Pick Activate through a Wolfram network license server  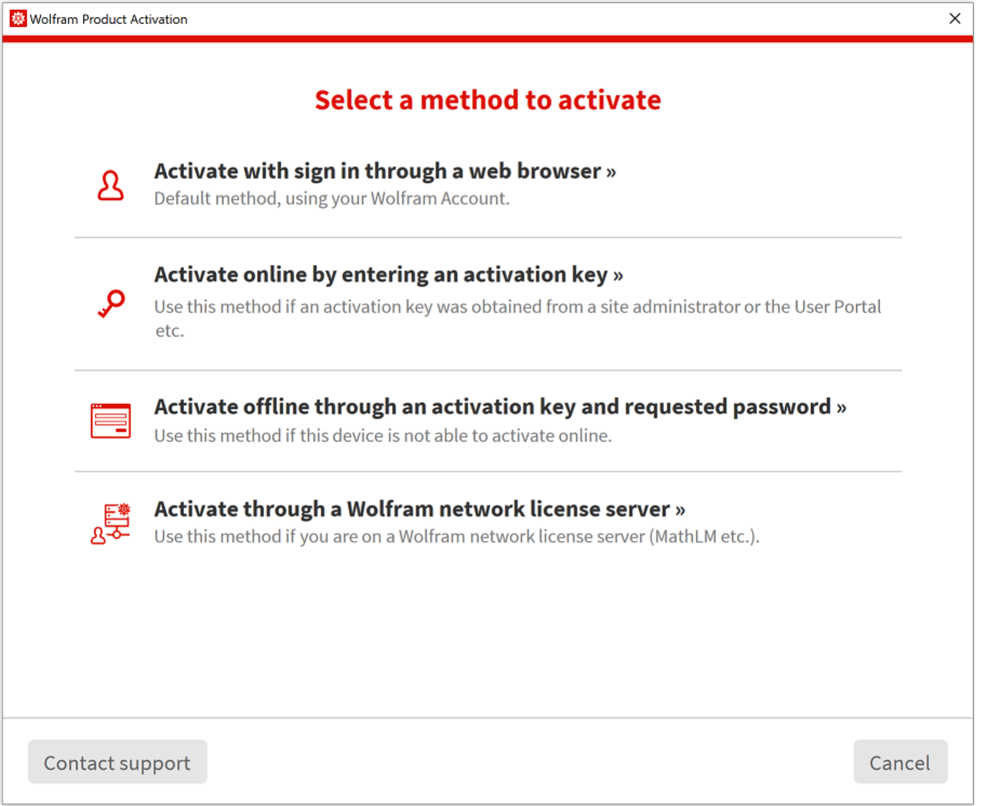pos(419,509)
